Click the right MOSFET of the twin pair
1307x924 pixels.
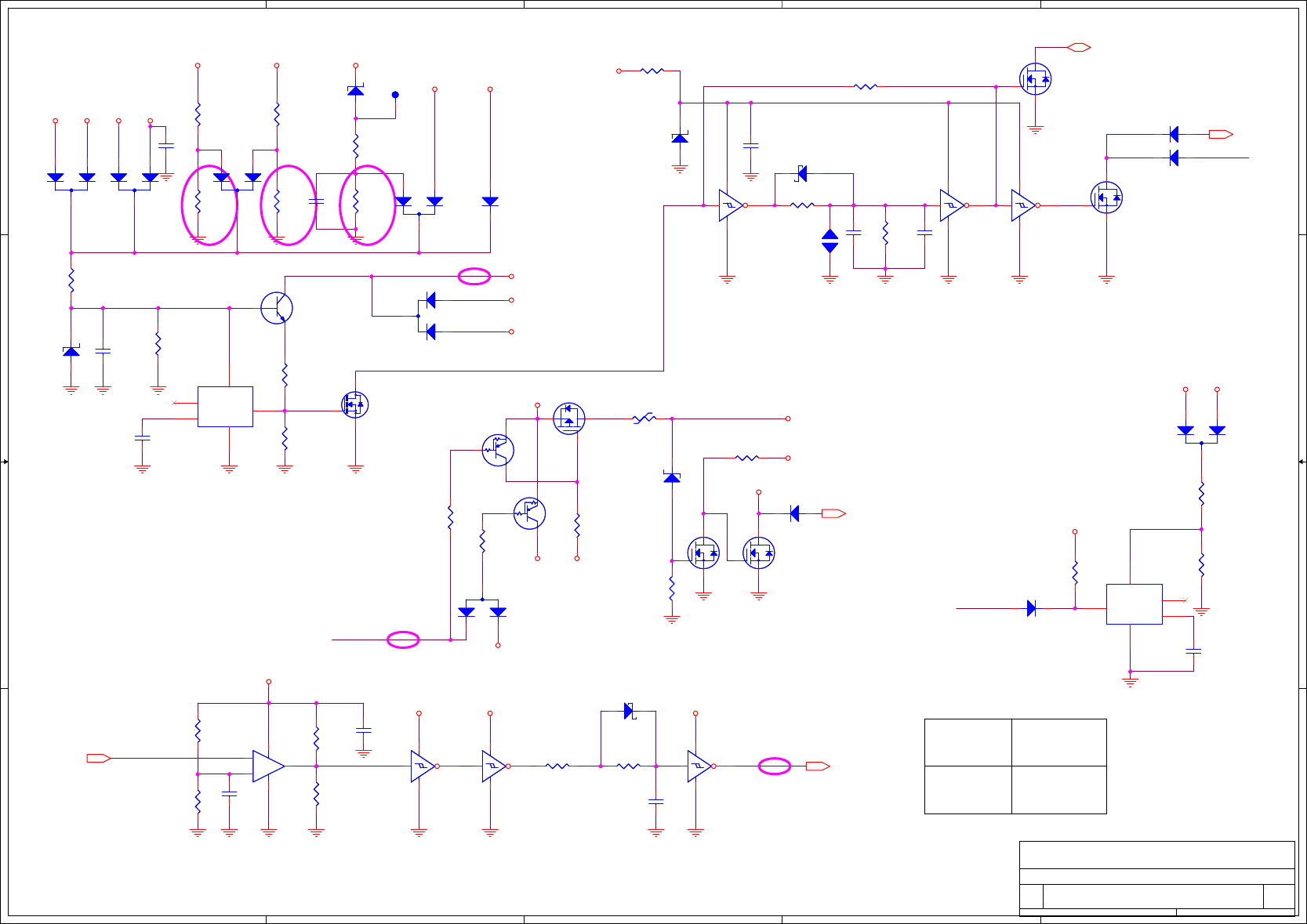(759, 553)
